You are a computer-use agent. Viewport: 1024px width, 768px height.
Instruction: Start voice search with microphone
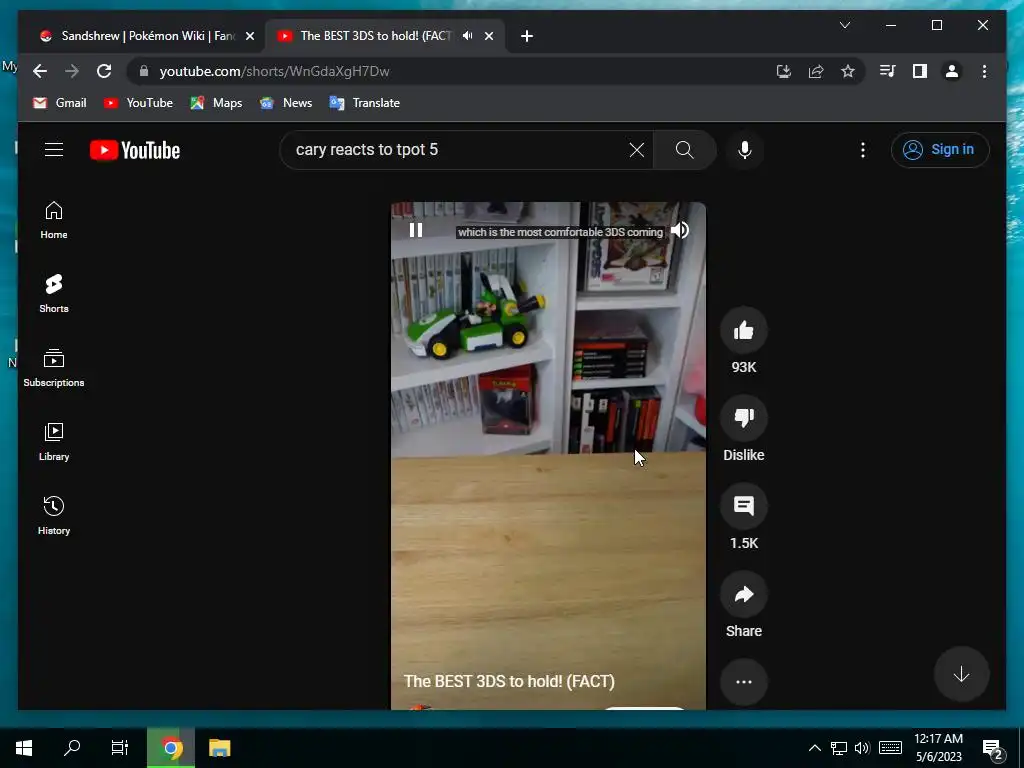(744, 150)
